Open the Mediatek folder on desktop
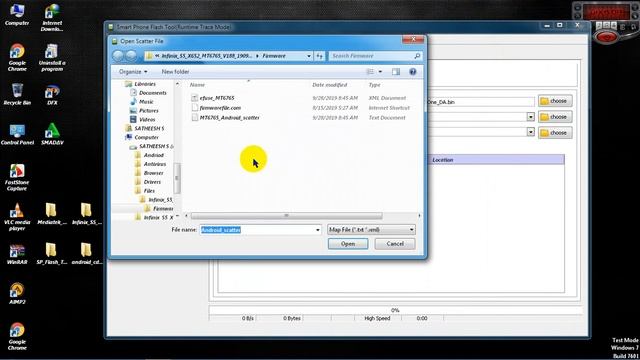640x360 pixels. [51, 214]
